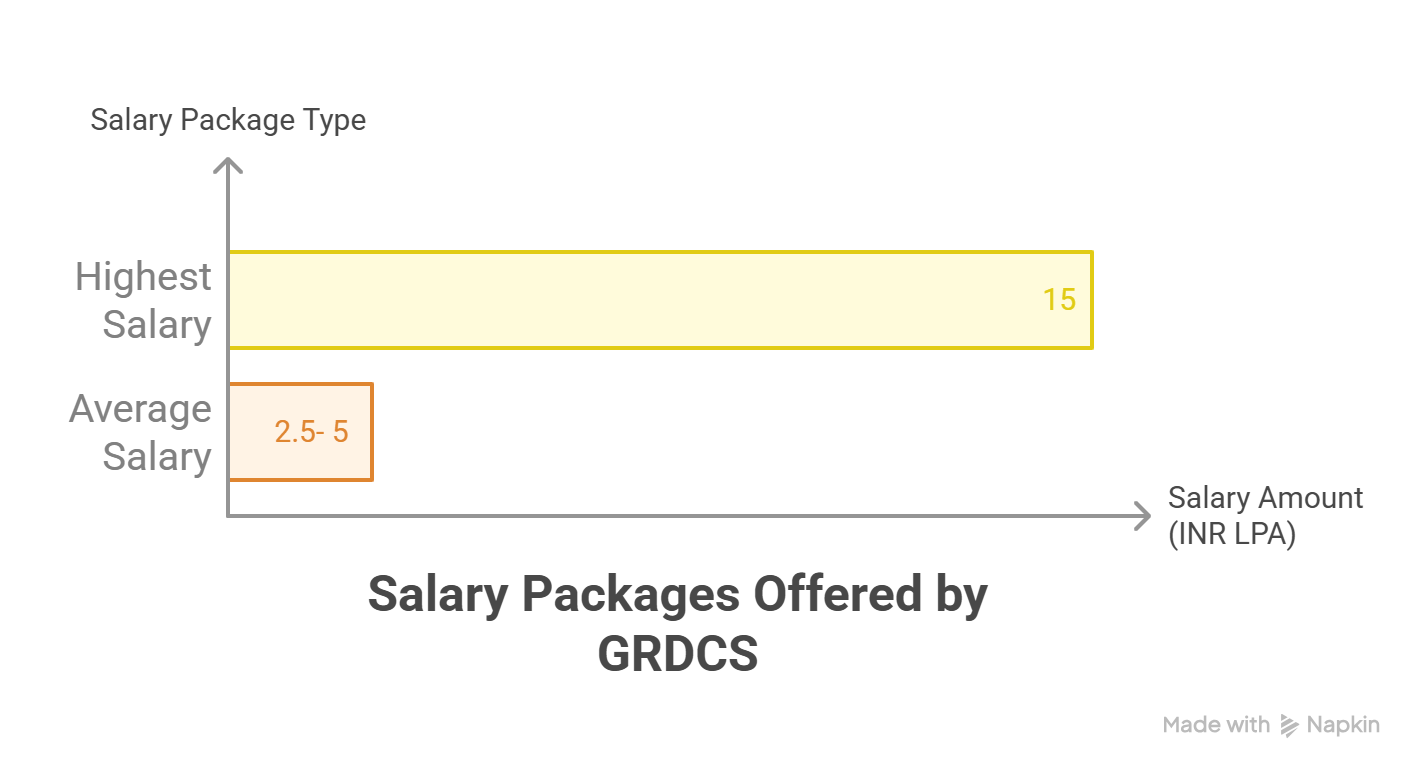The image size is (1428, 780).
Task: Click the "Made with" watermark text
Action: [x=1216, y=726]
